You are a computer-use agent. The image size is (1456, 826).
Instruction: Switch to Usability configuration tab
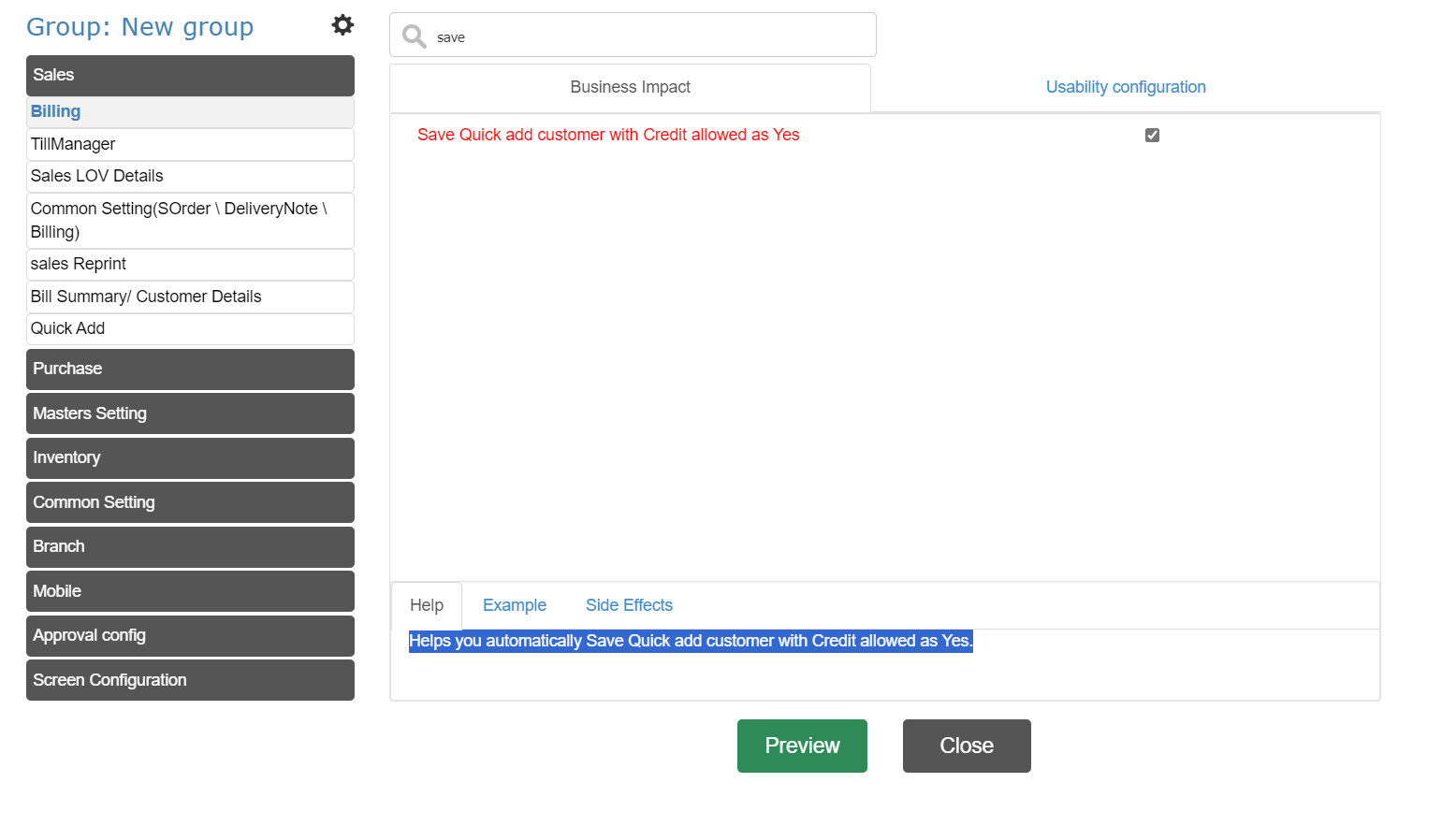[1125, 87]
